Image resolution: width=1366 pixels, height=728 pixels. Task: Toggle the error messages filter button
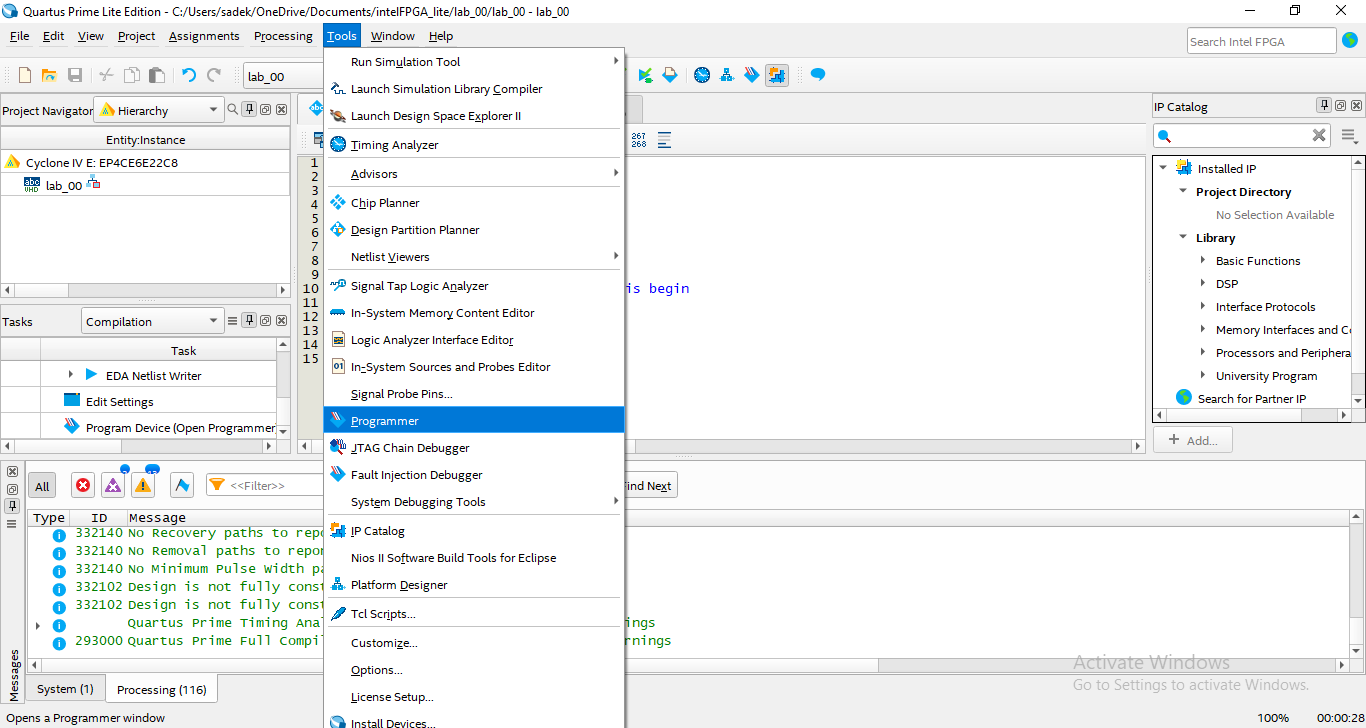click(x=83, y=485)
